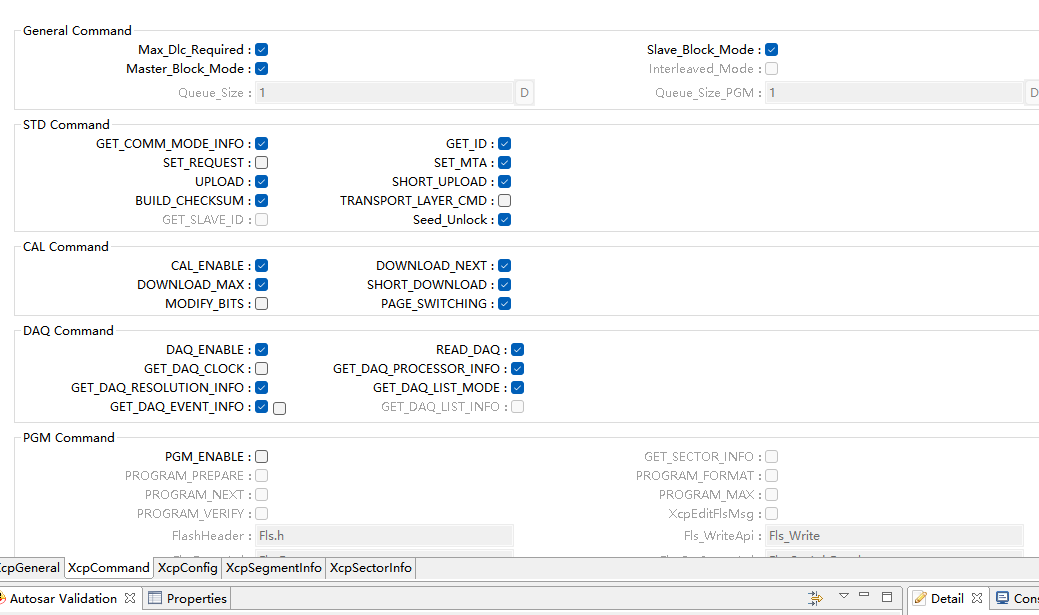Enable the TRANSPORT_LAYER_CMD checkbox
This screenshot has width=1039, height=615.
click(505, 201)
